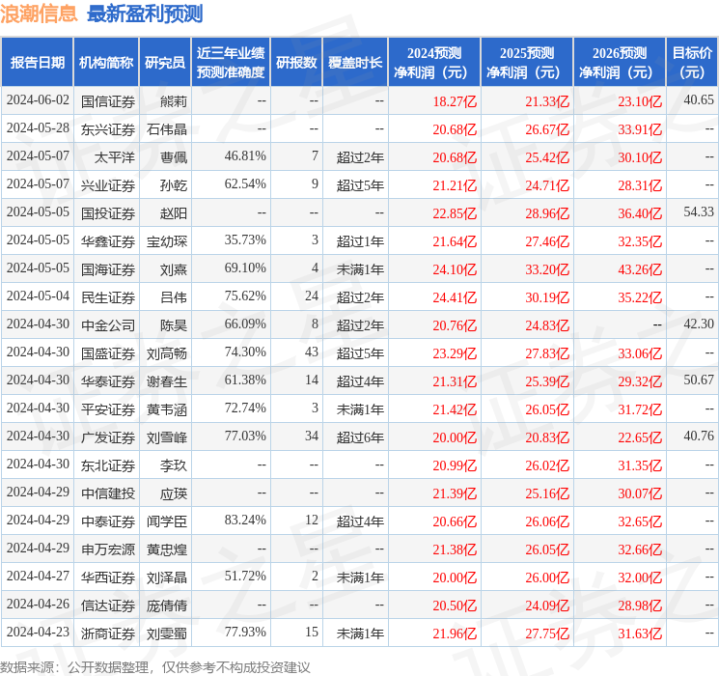Select the 申万宏源 institution cell

(x=108, y=549)
